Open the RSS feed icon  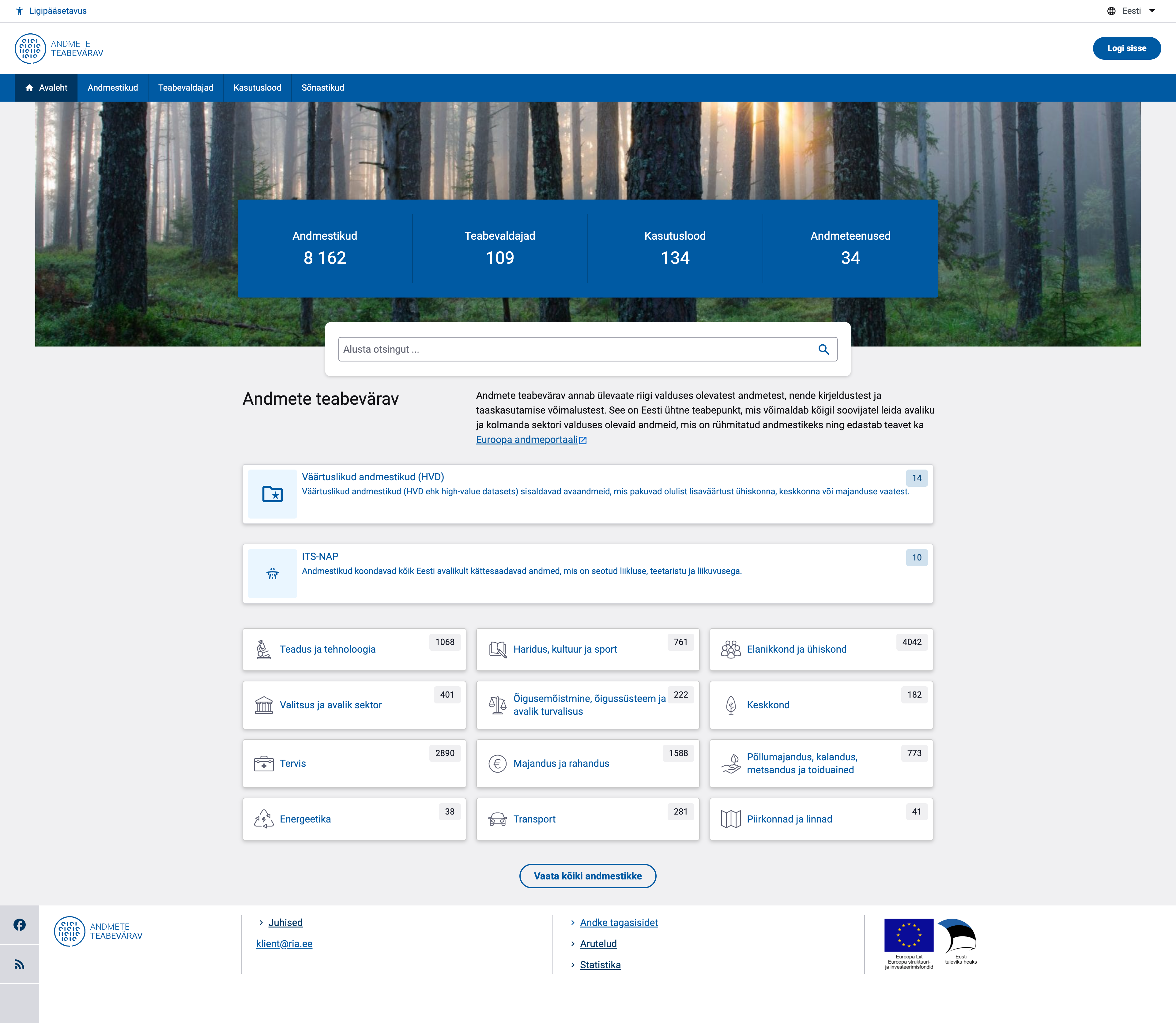[19, 964]
